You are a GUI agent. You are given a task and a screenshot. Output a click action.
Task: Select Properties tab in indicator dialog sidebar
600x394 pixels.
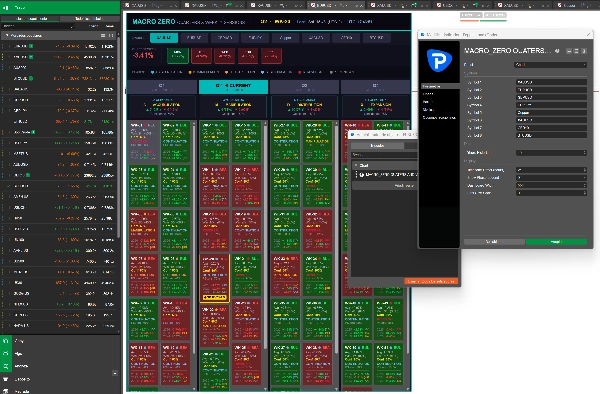pyautogui.click(x=439, y=86)
